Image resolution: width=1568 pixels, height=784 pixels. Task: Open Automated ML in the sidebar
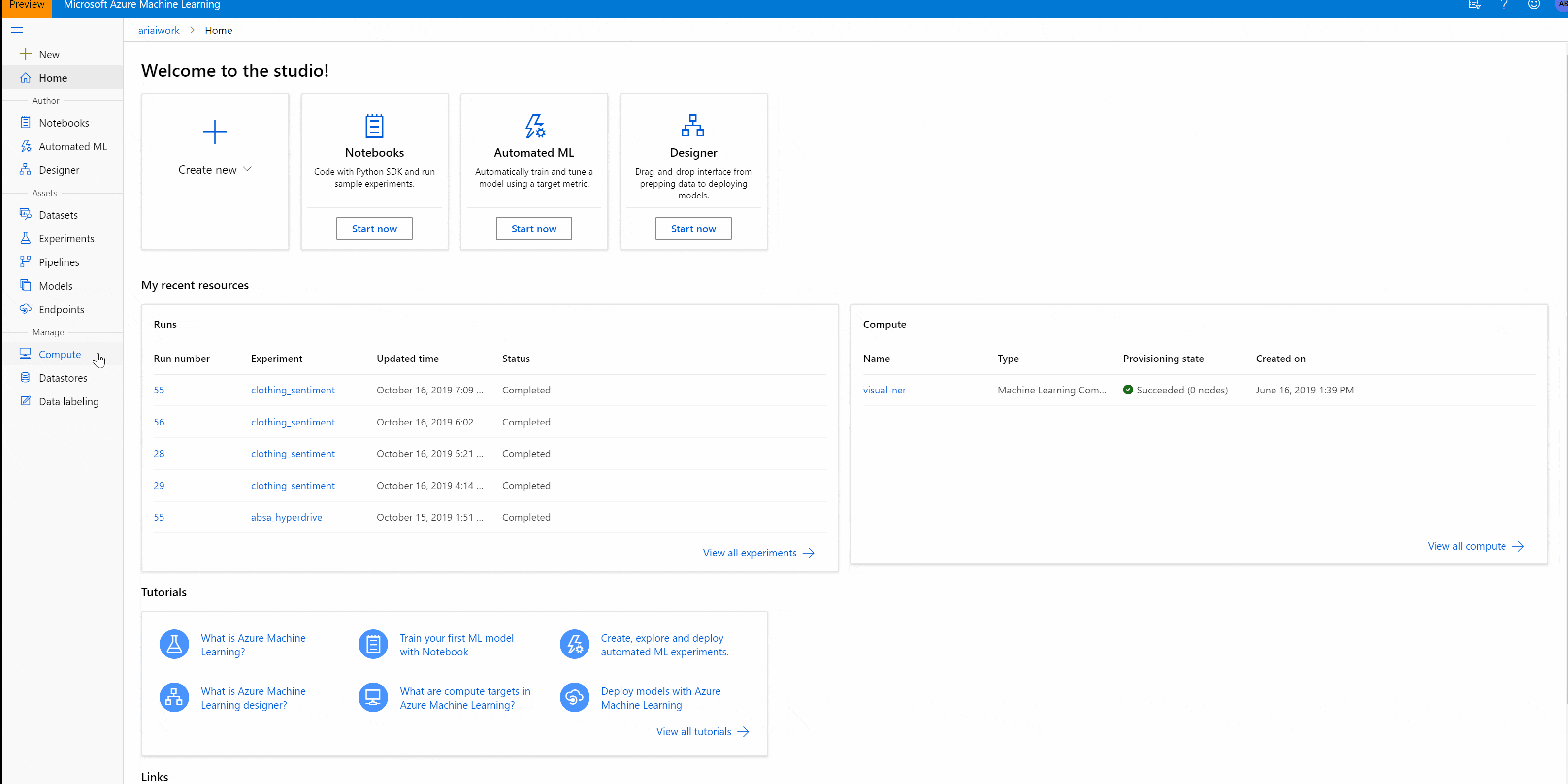63,146
